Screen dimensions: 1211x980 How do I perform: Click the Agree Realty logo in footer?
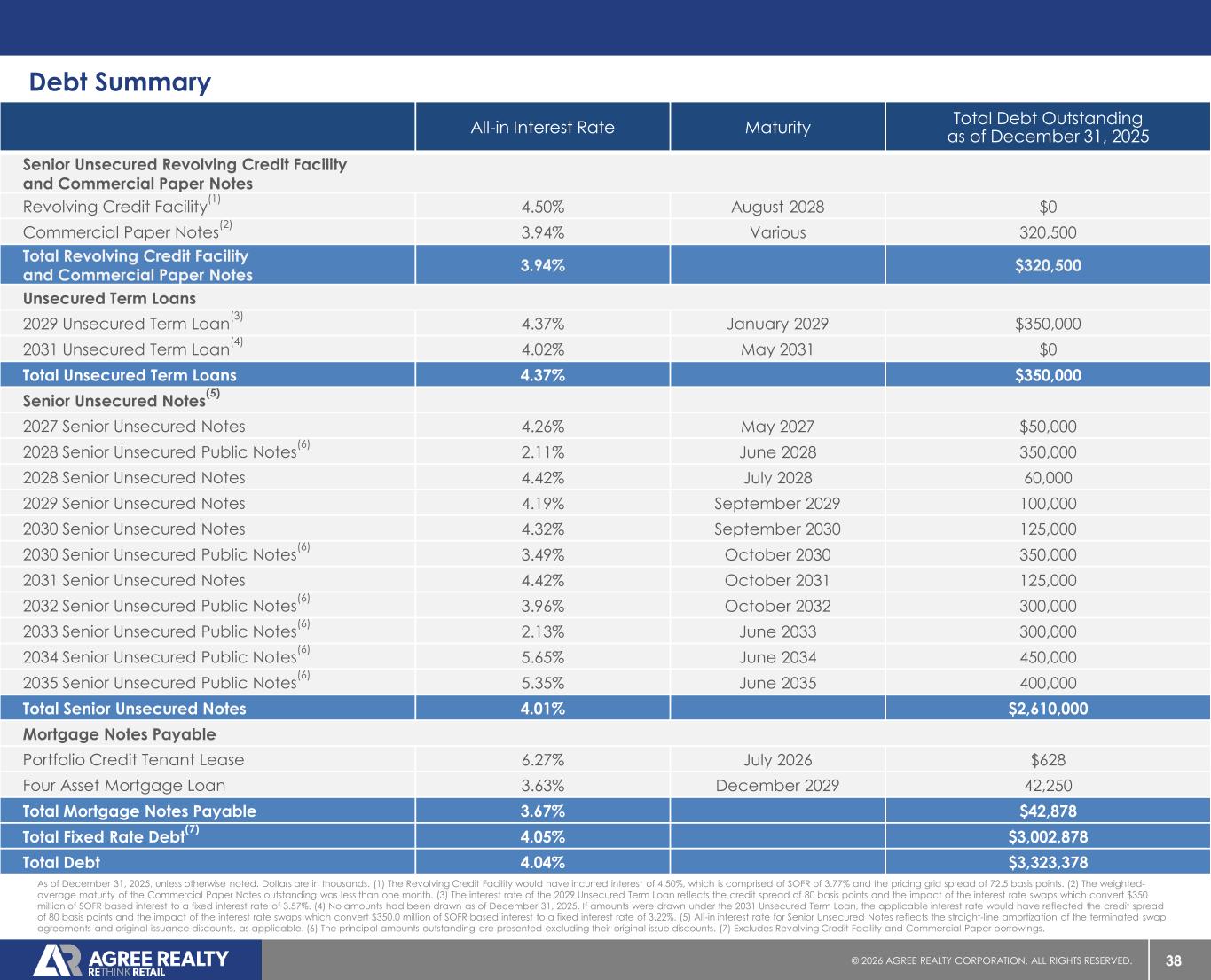click(131, 960)
